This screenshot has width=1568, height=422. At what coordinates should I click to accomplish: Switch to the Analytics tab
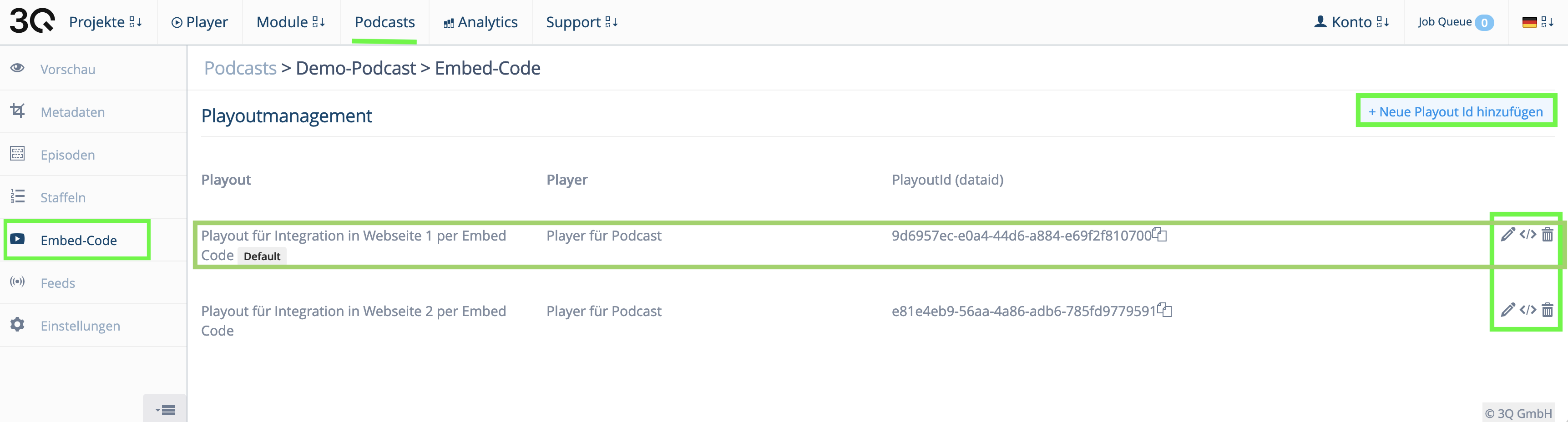coord(481,22)
